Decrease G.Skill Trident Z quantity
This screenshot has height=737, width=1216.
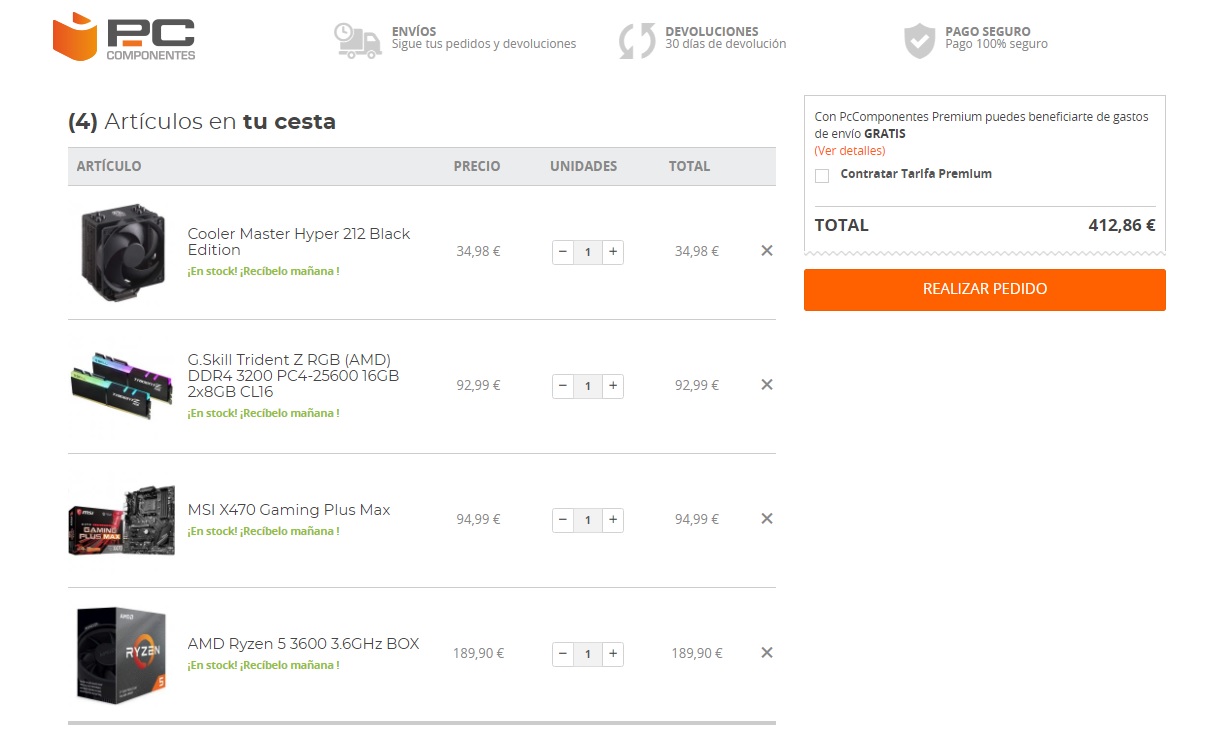563,385
